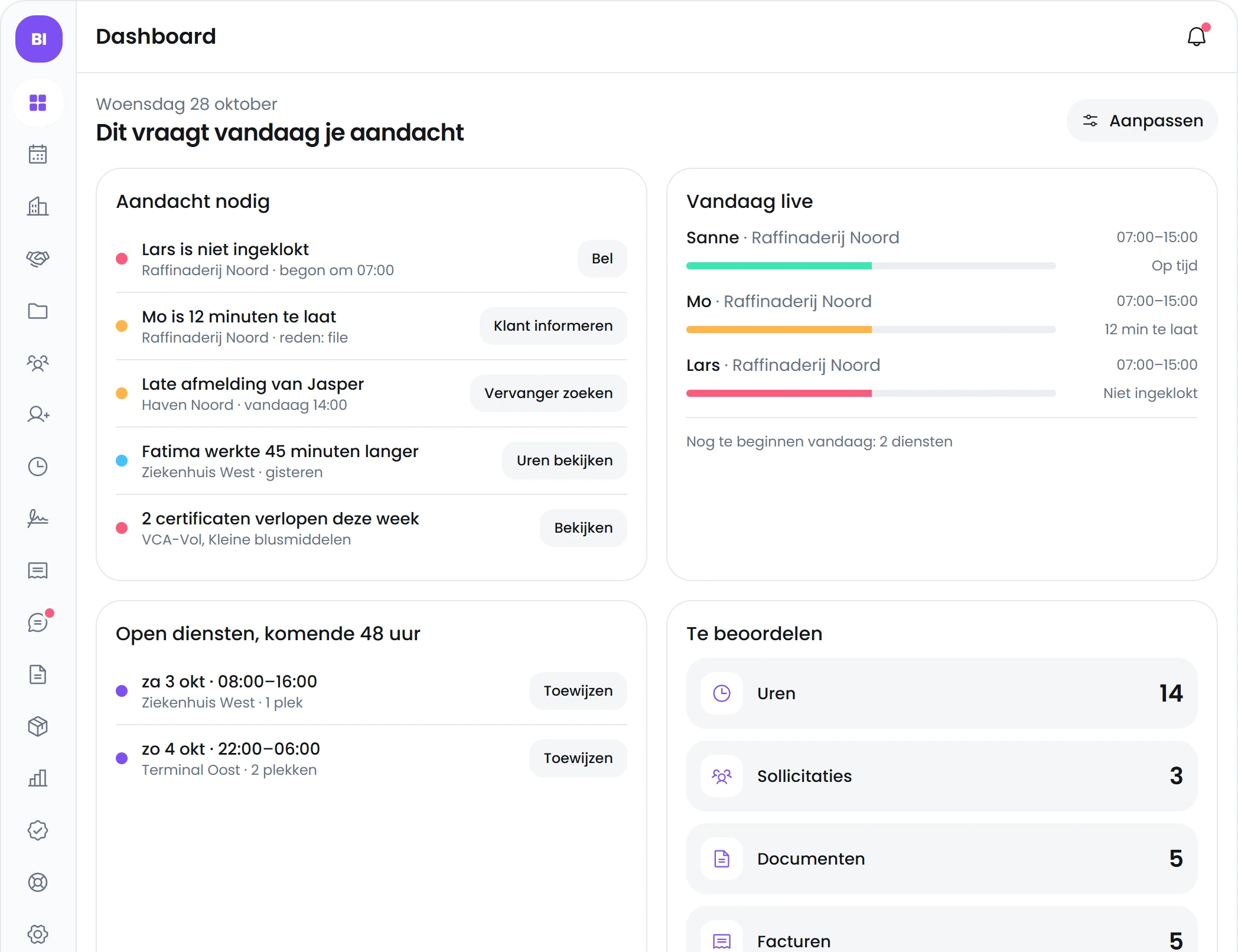Viewport: 1238px width, 952px height.
Task: Open the Documenten review card
Action: [x=941, y=859]
